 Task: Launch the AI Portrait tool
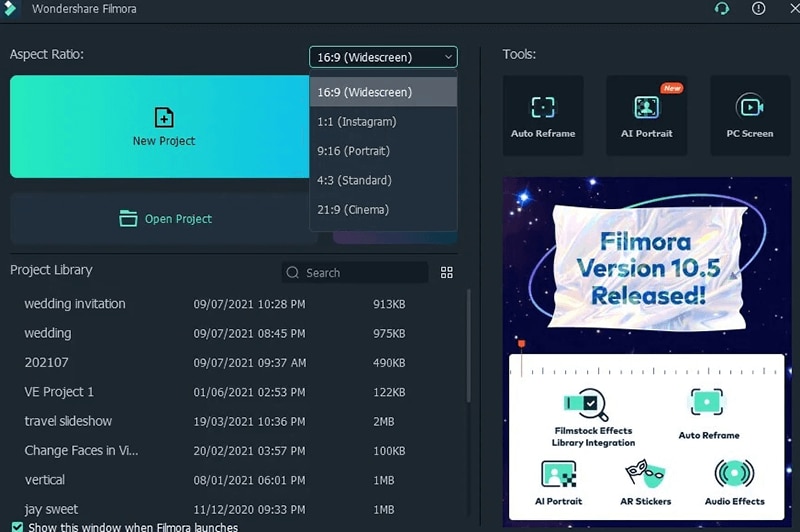point(646,116)
